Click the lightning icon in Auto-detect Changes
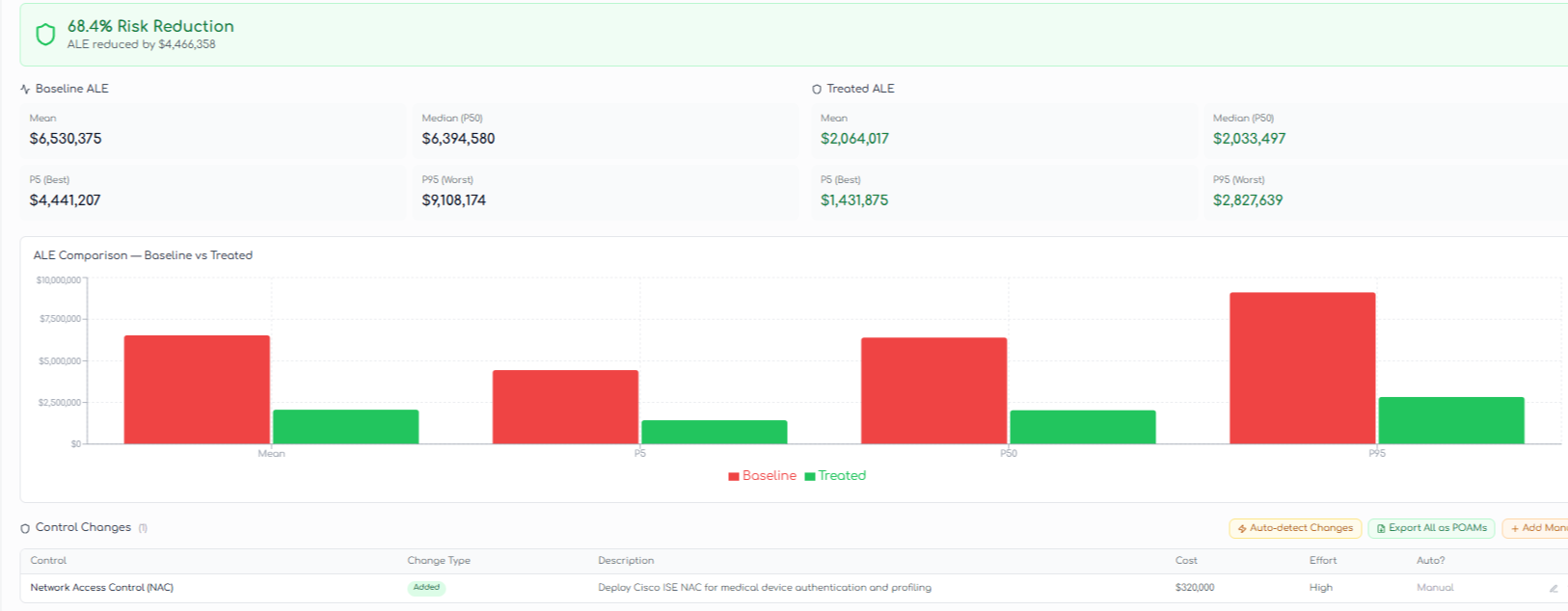Screen dimensions: 1568x611 pyautogui.click(x=1242, y=528)
